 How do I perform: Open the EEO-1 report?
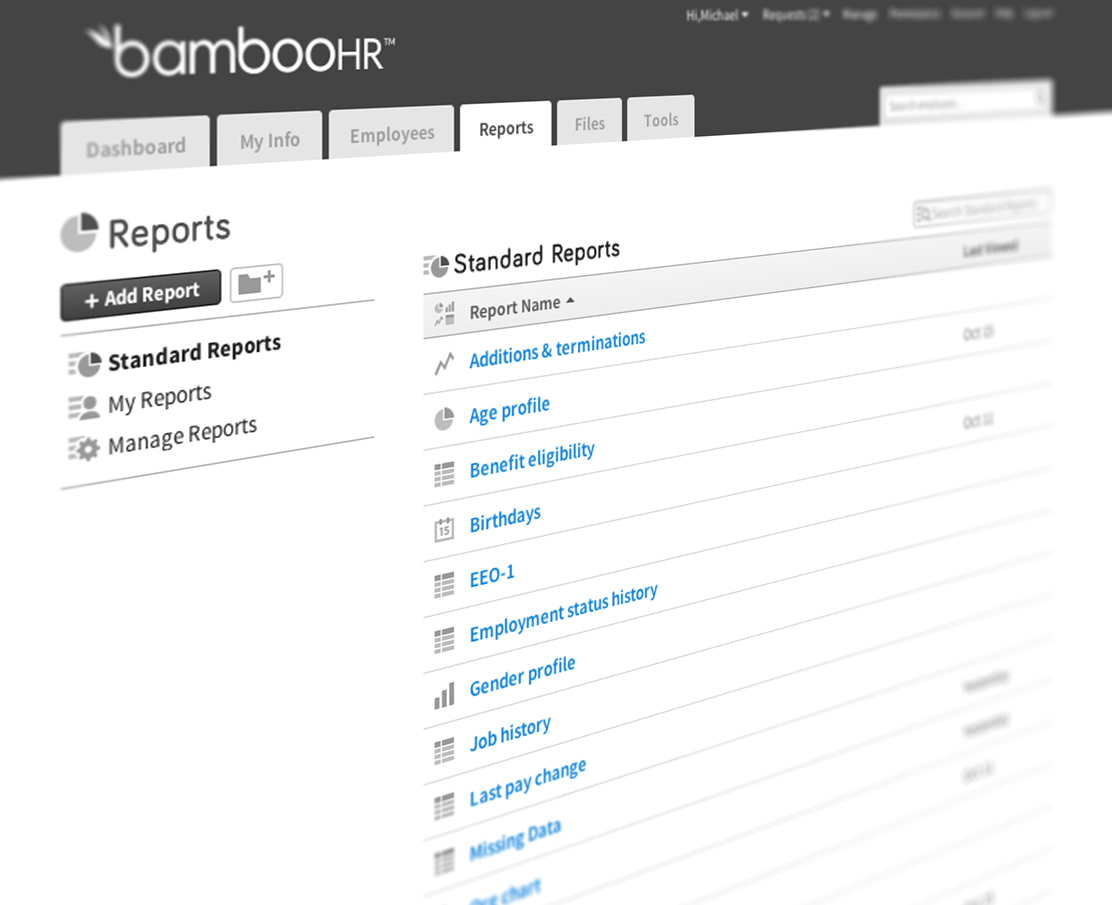click(x=490, y=573)
